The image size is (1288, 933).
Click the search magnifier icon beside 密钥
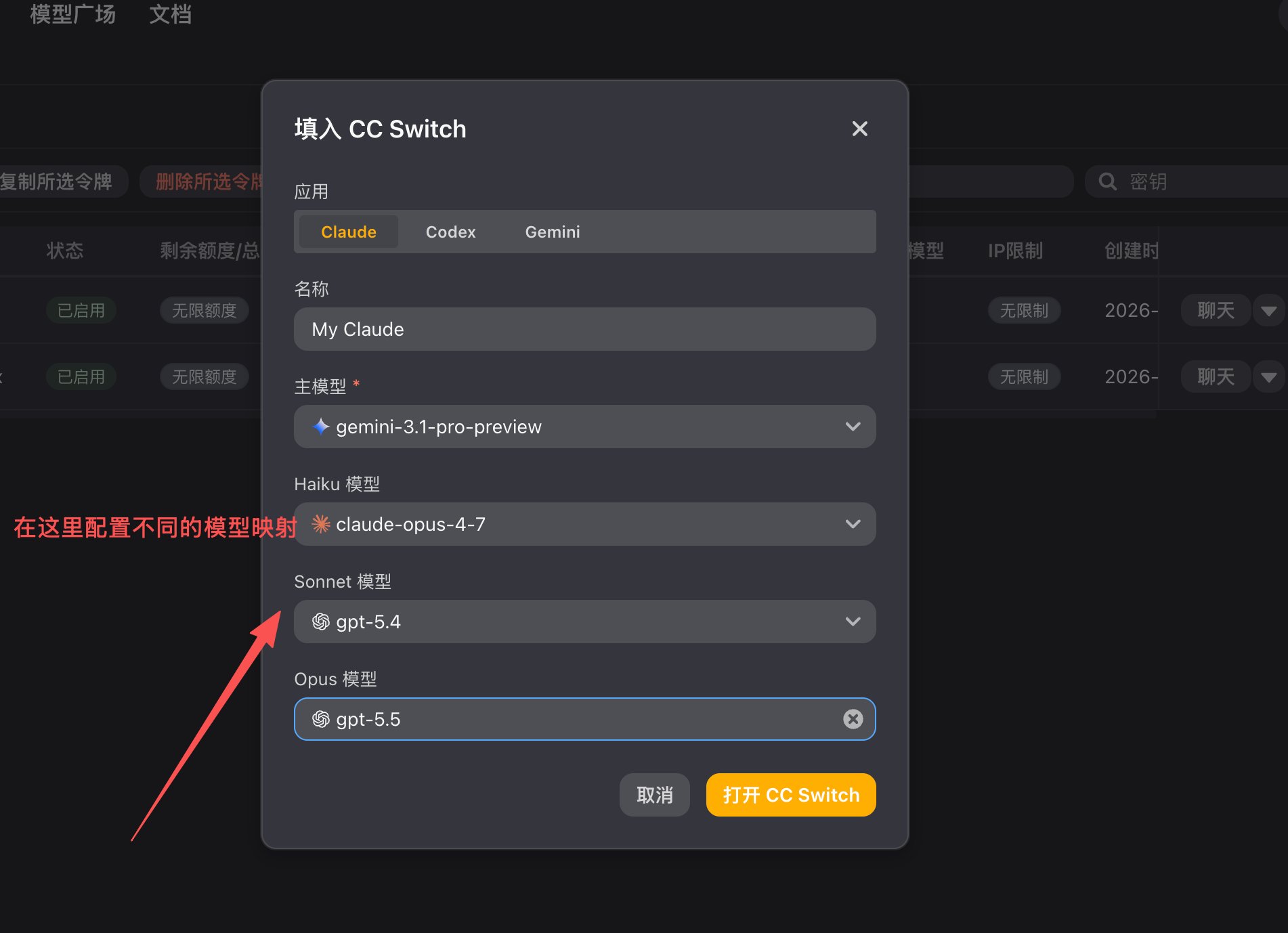[1107, 181]
